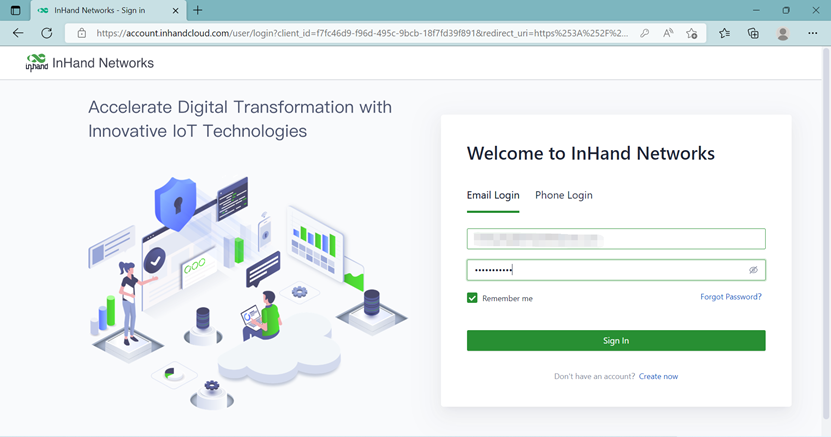
Task: Close the InHand Networks tab
Action: tap(176, 11)
